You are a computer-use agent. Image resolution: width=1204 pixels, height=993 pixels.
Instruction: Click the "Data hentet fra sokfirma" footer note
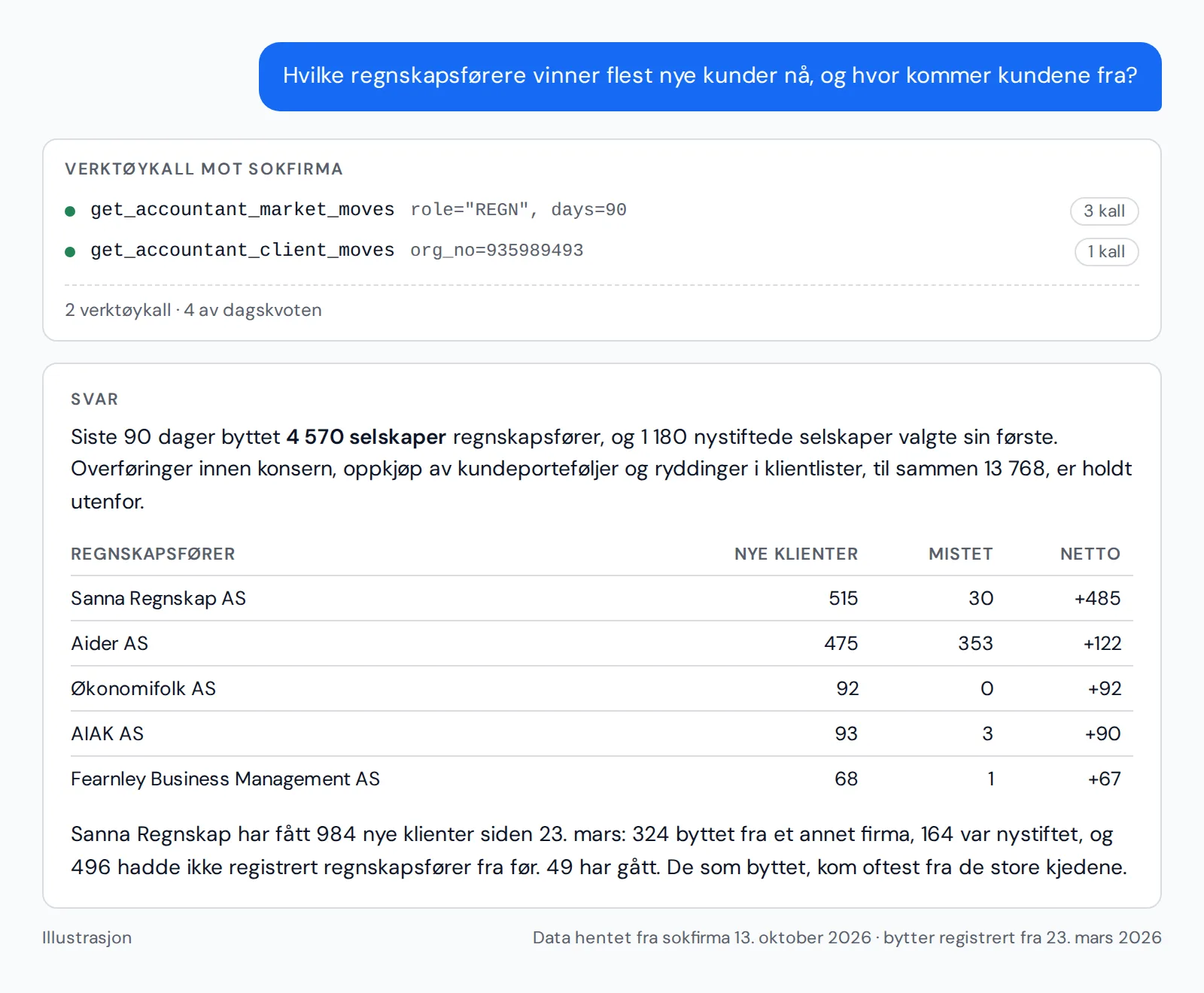847,938
